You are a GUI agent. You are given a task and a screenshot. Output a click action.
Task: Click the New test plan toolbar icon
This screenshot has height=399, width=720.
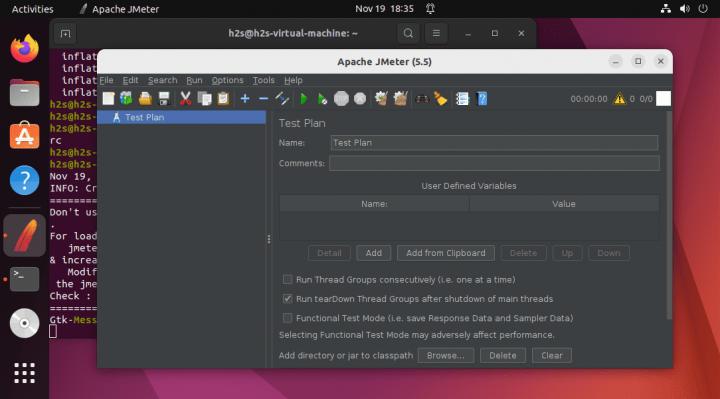[x=108, y=99]
